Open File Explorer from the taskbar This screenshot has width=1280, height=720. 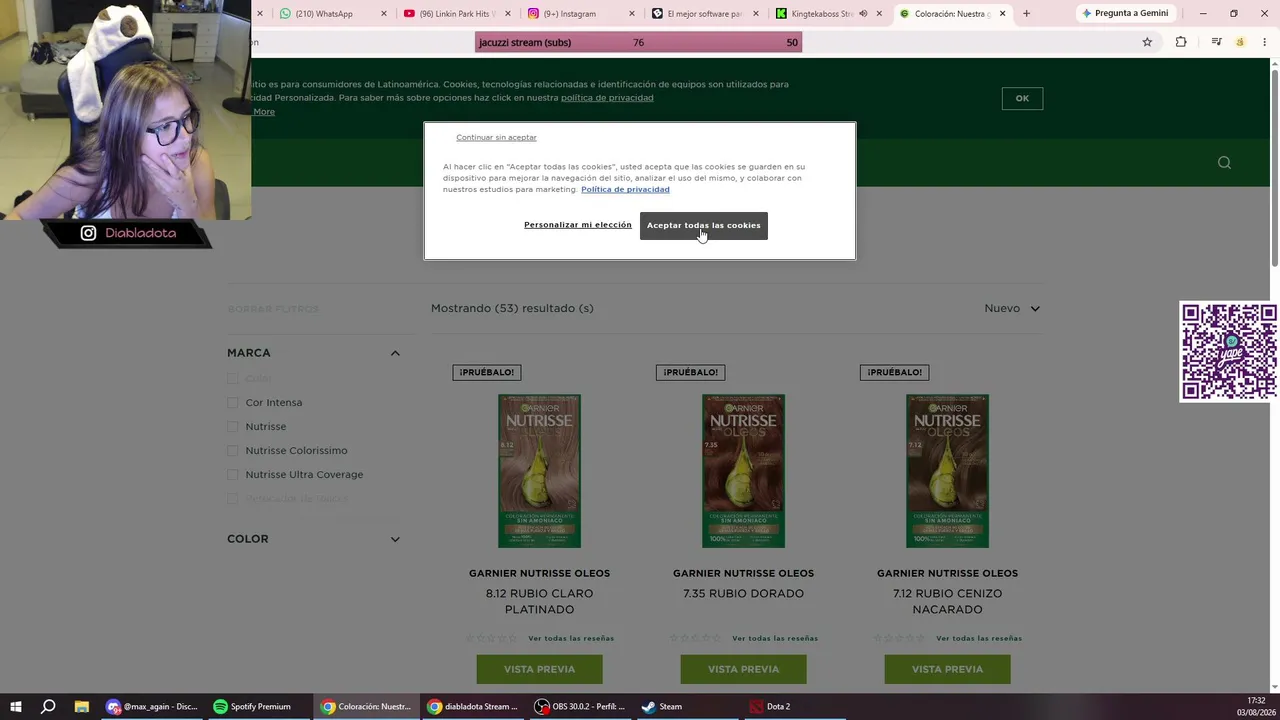pyautogui.click(x=82, y=706)
